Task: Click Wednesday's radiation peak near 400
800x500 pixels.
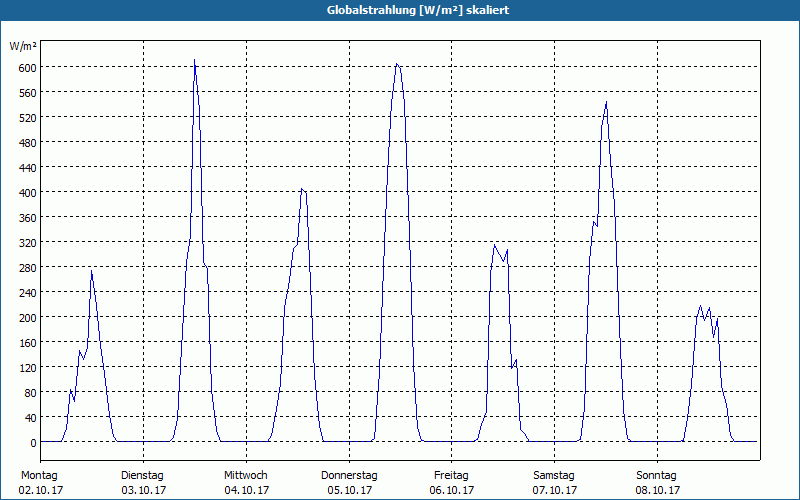Action: point(302,189)
